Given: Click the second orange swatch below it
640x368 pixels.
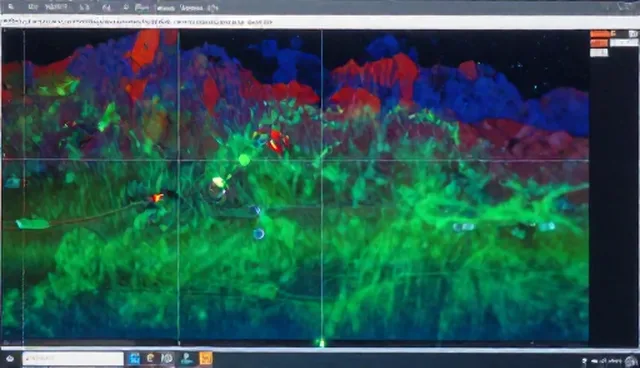Looking at the screenshot, I should click(599, 43).
